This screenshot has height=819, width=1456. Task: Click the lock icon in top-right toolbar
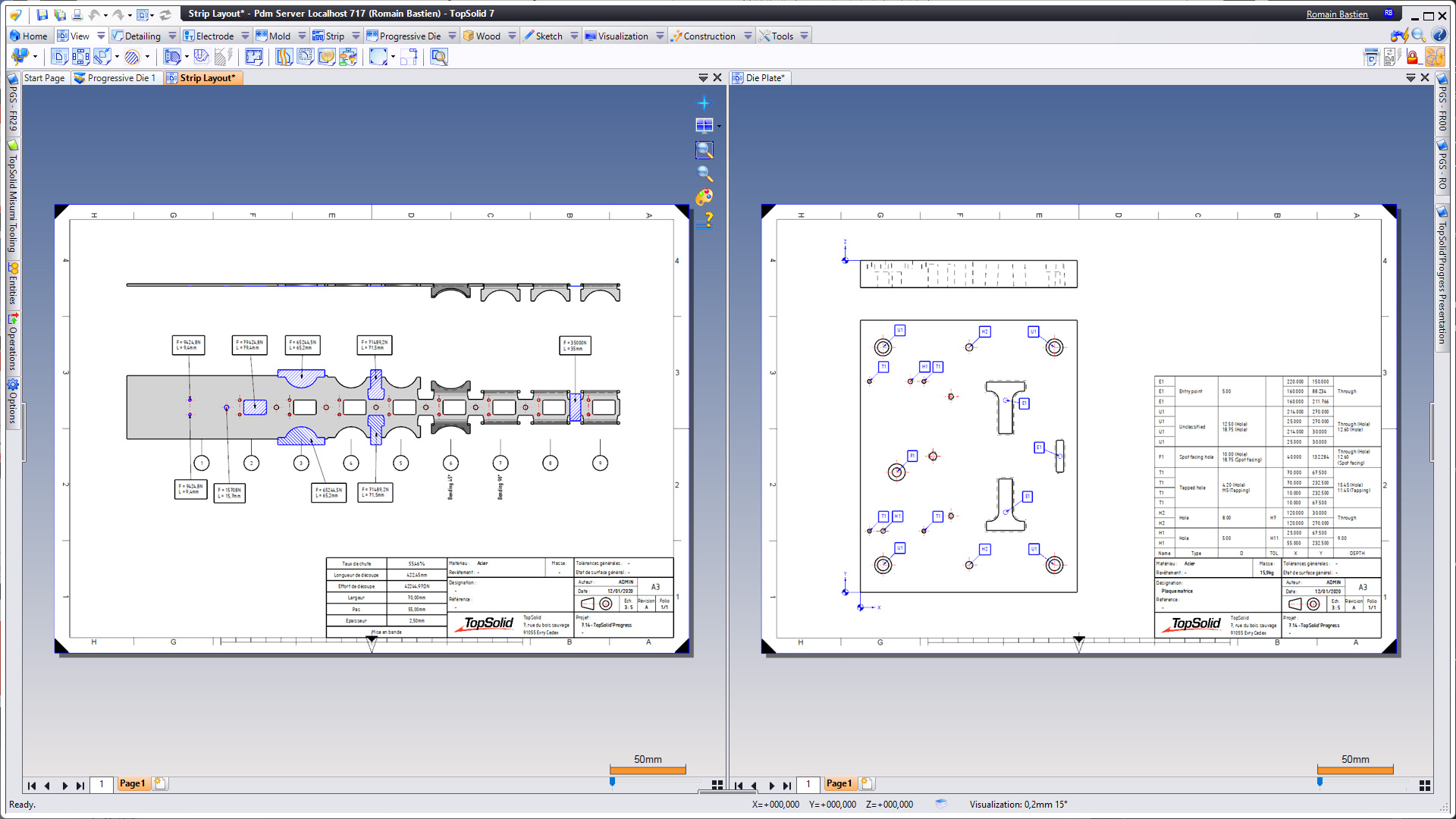1412,57
